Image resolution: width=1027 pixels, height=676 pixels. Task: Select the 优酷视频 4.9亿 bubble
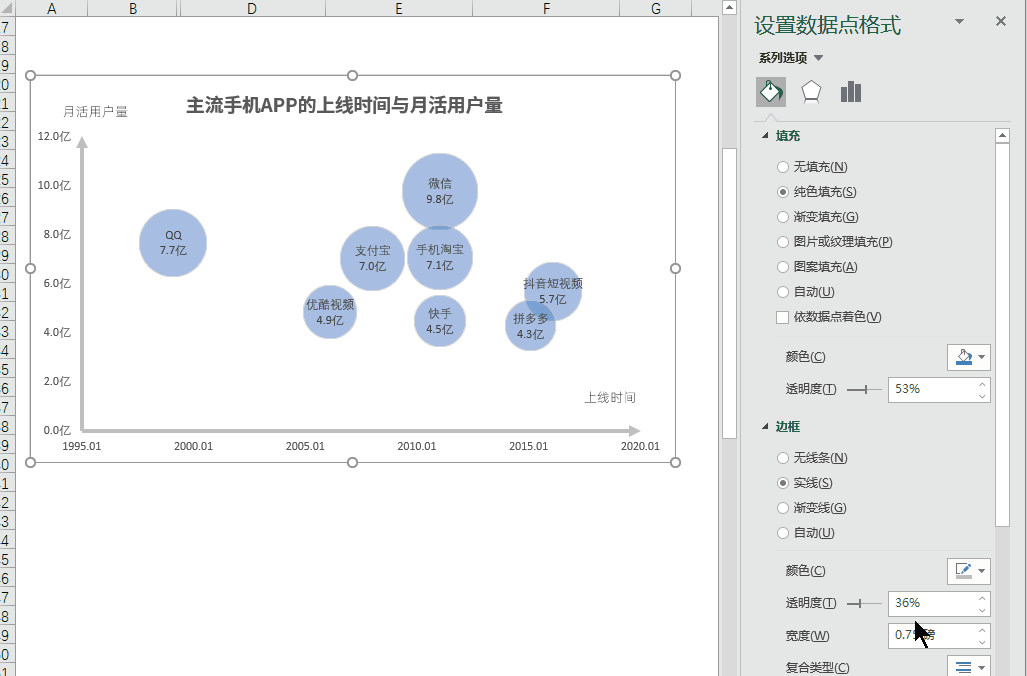(330, 312)
